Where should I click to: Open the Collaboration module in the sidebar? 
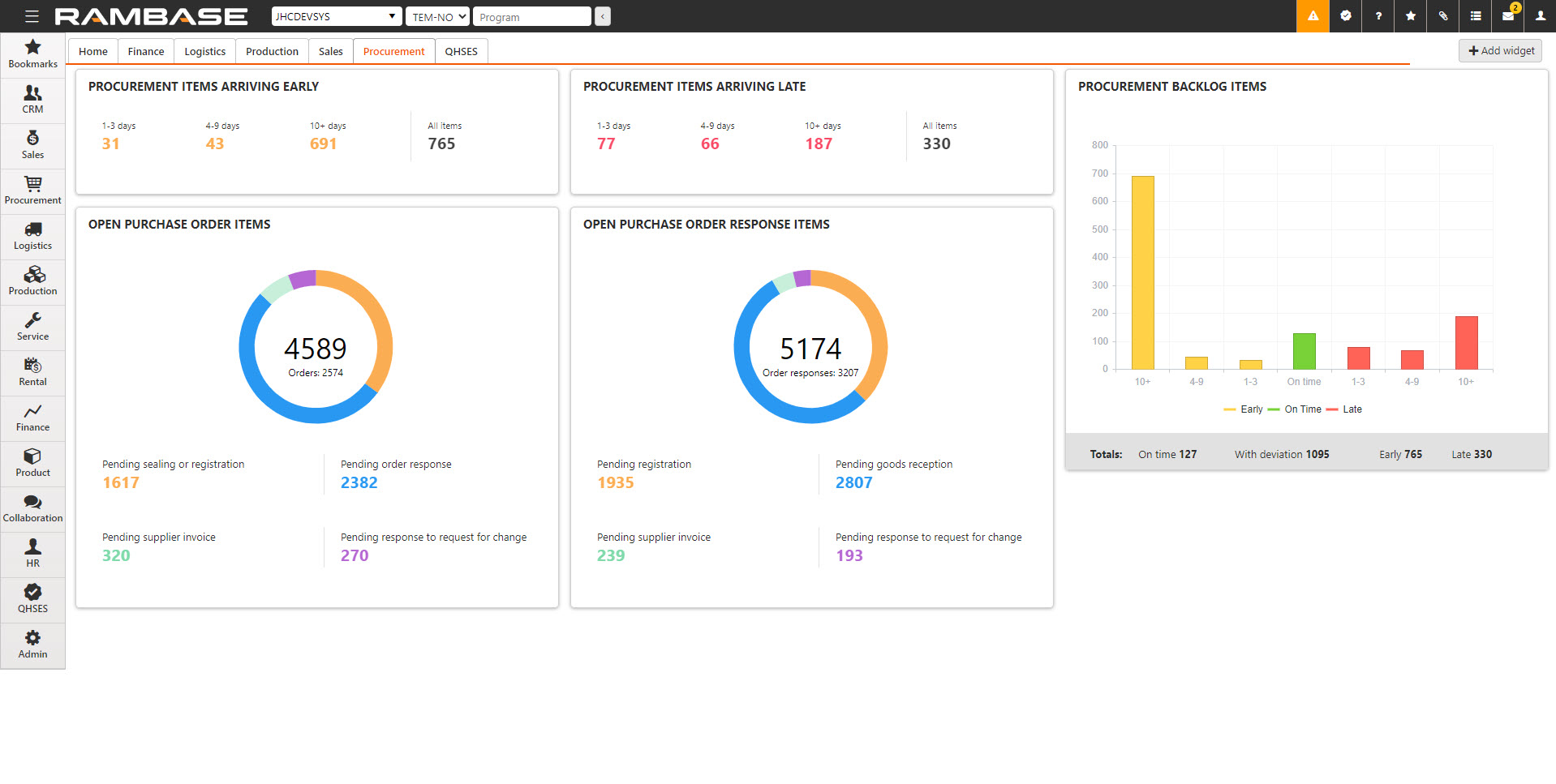point(32,509)
